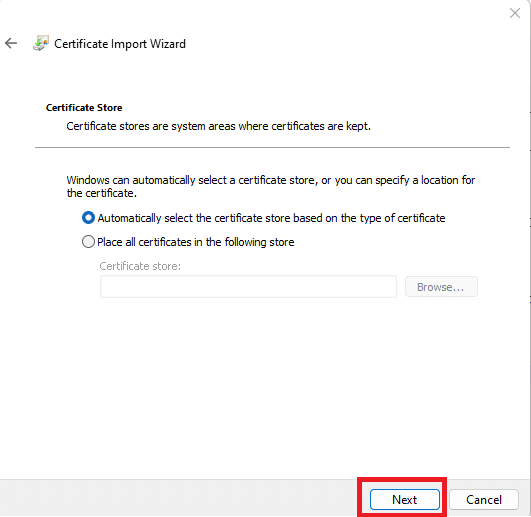Image resolution: width=531 pixels, height=517 pixels.
Task: Click the bold "Certificate Store" heading
Action: [84, 108]
